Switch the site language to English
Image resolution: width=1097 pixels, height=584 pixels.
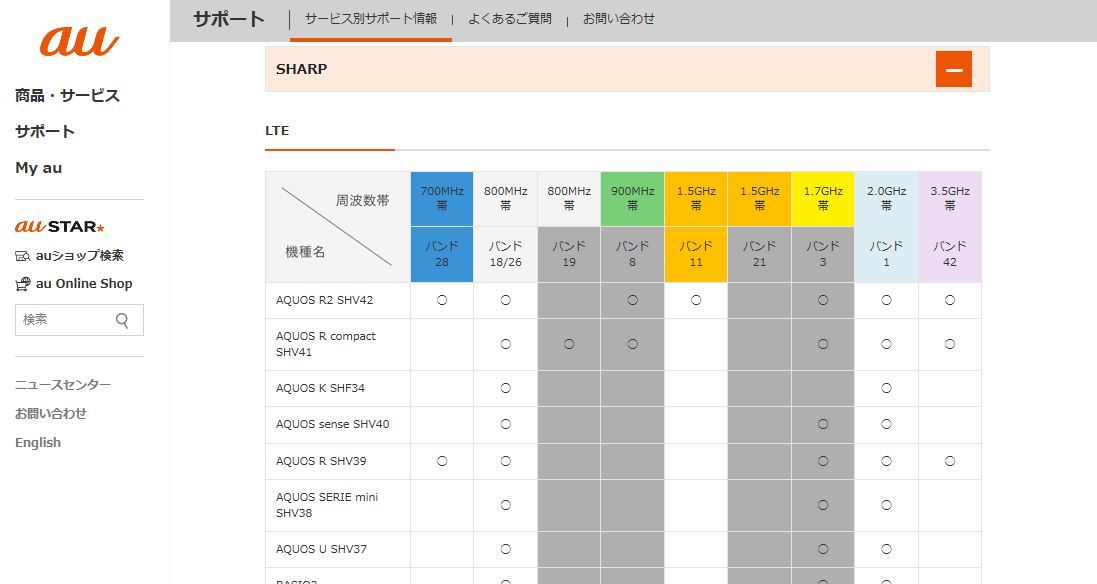pyautogui.click(x=37, y=441)
